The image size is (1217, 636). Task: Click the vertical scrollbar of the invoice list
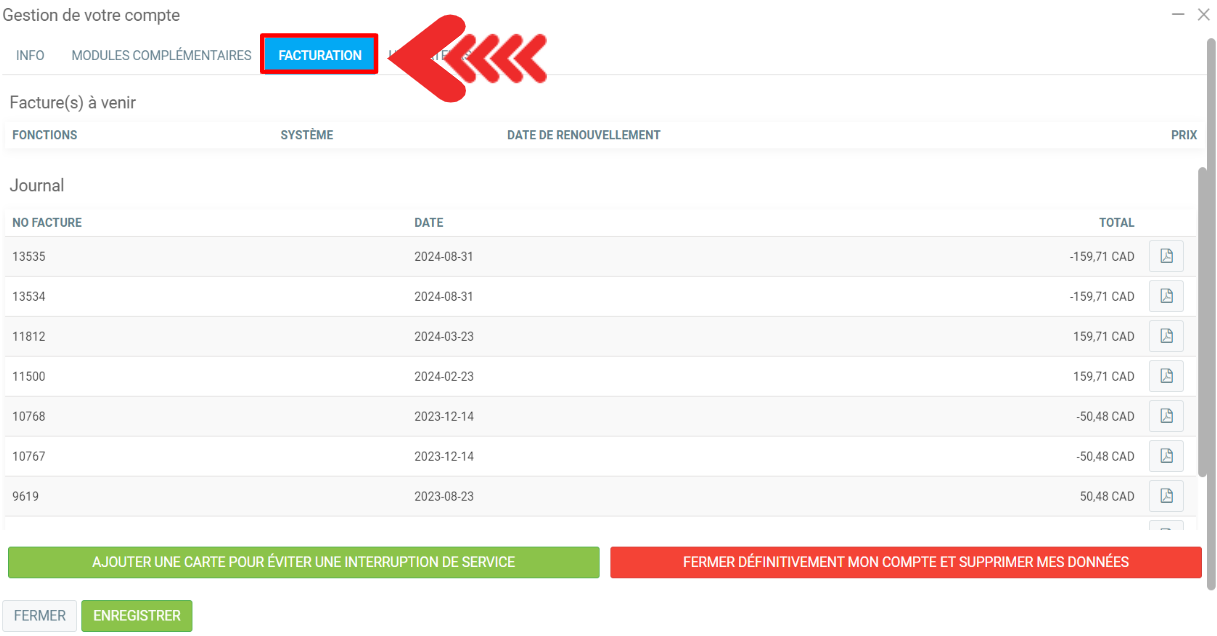click(1202, 320)
